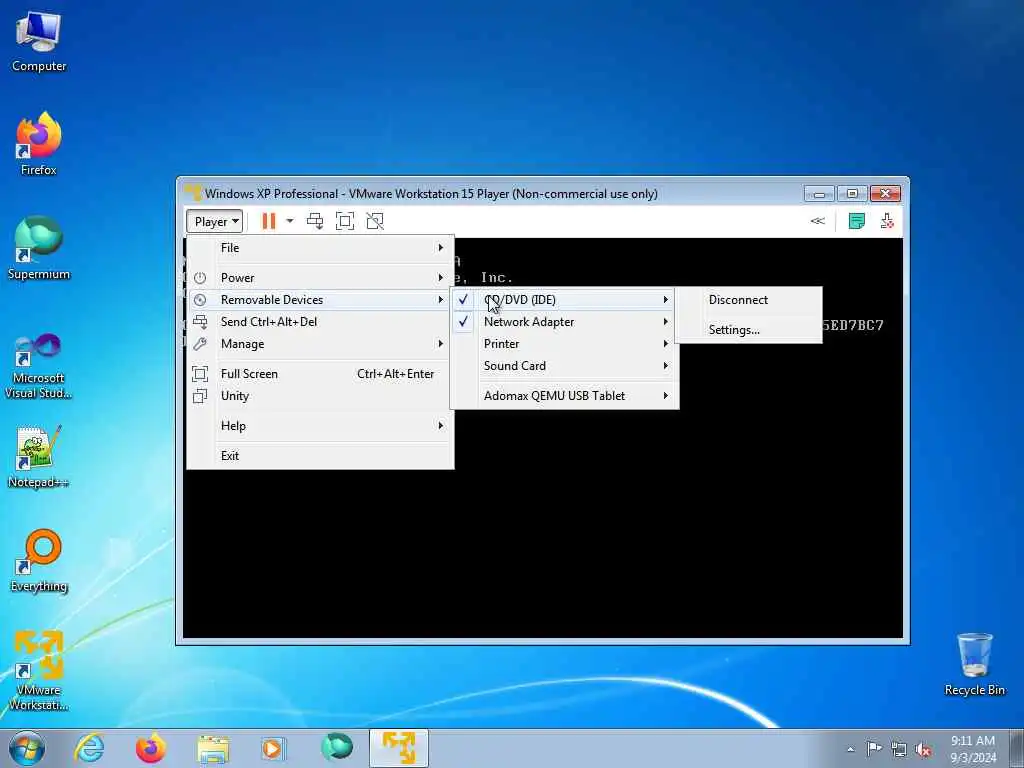The image size is (1024, 768).
Task: Select VMware Workstation desktop shortcut
Action: (39, 671)
